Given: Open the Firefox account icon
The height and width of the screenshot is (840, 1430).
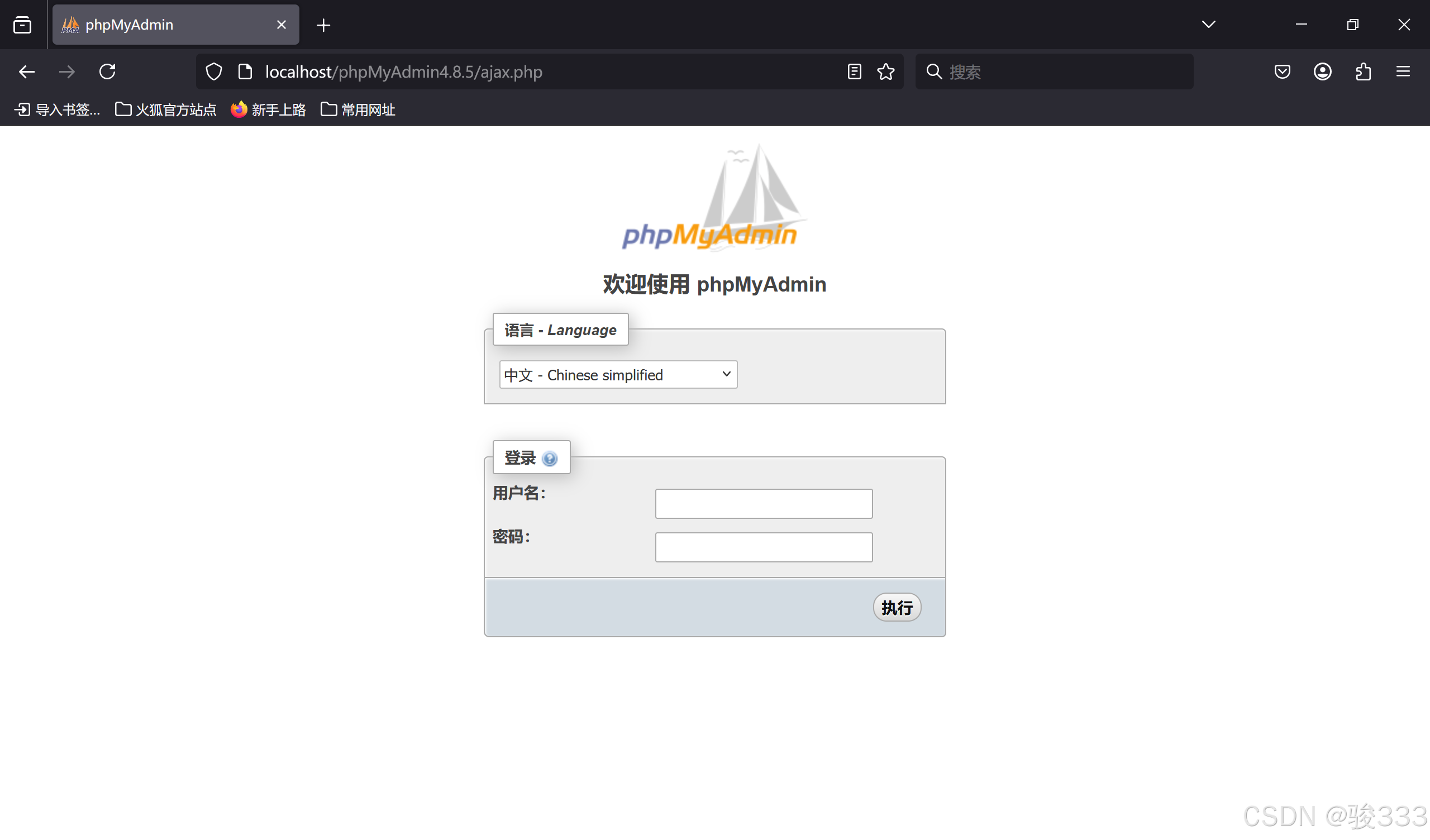Looking at the screenshot, I should click(x=1322, y=71).
